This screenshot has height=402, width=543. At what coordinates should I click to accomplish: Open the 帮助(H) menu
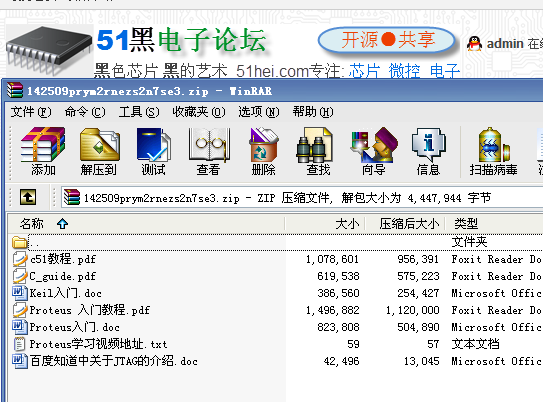coord(313,112)
